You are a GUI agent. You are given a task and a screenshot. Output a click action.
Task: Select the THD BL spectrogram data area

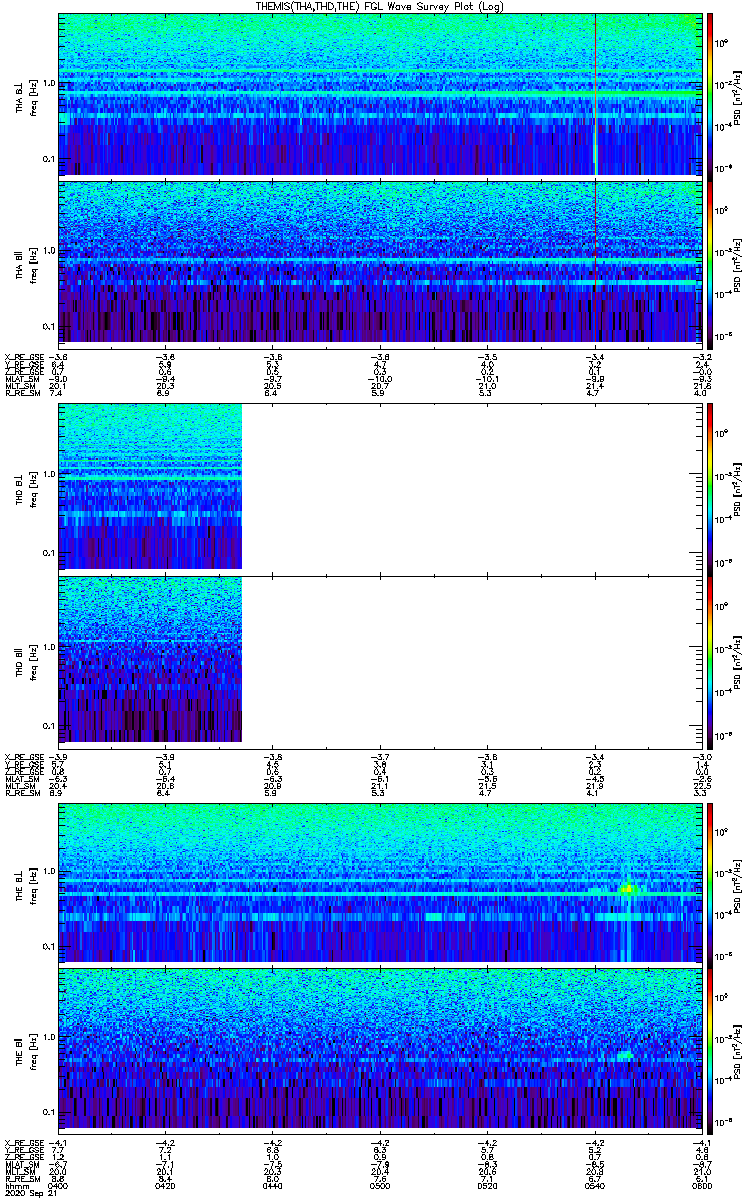(151, 487)
